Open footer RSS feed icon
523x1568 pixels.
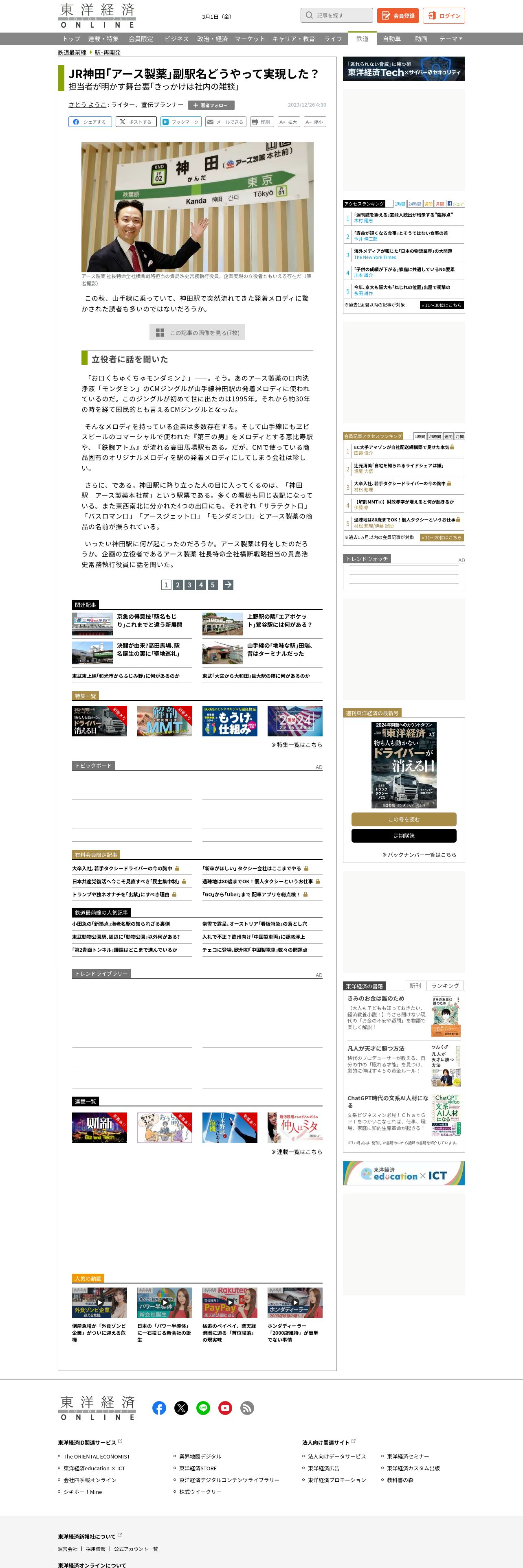(x=247, y=1408)
